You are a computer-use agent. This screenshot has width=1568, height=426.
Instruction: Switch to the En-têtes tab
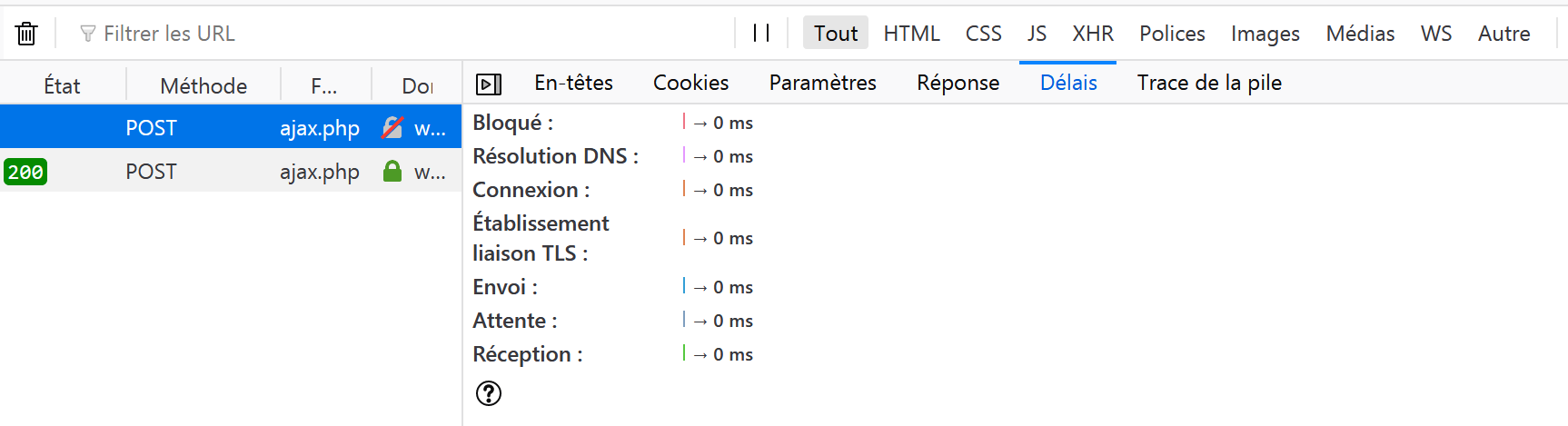[573, 83]
